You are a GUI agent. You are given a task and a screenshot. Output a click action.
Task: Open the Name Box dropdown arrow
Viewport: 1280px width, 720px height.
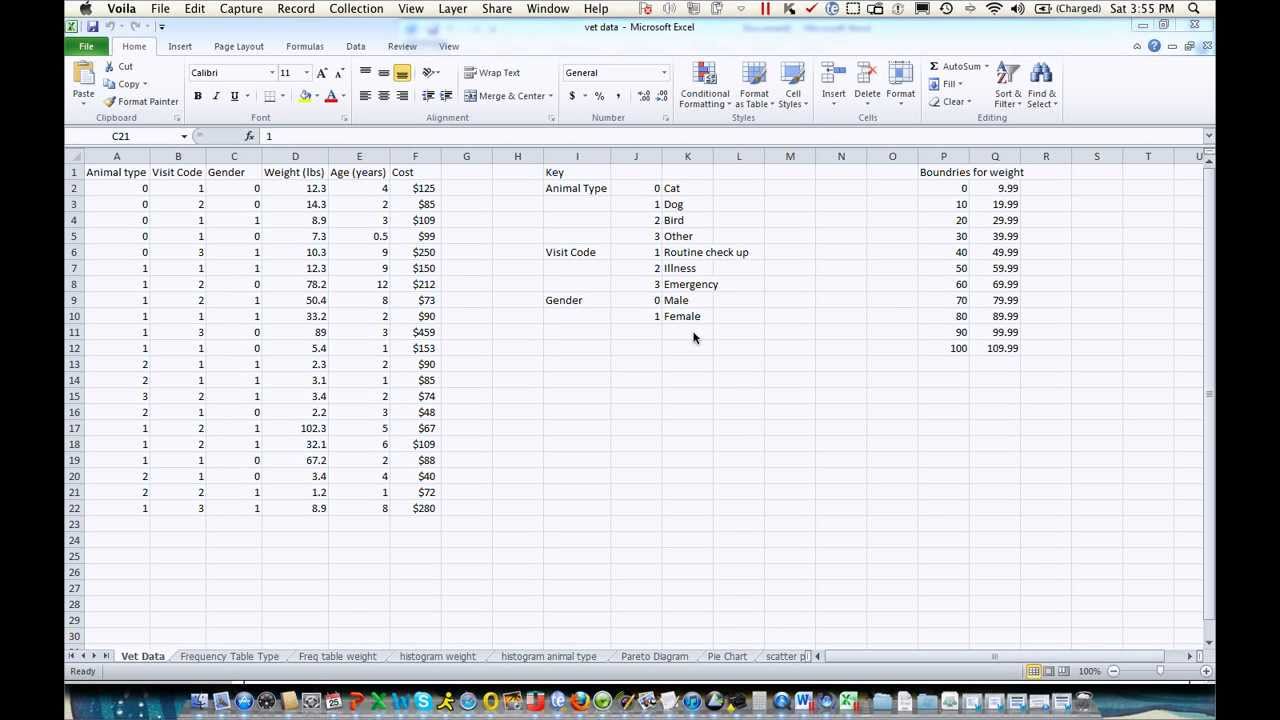184,136
